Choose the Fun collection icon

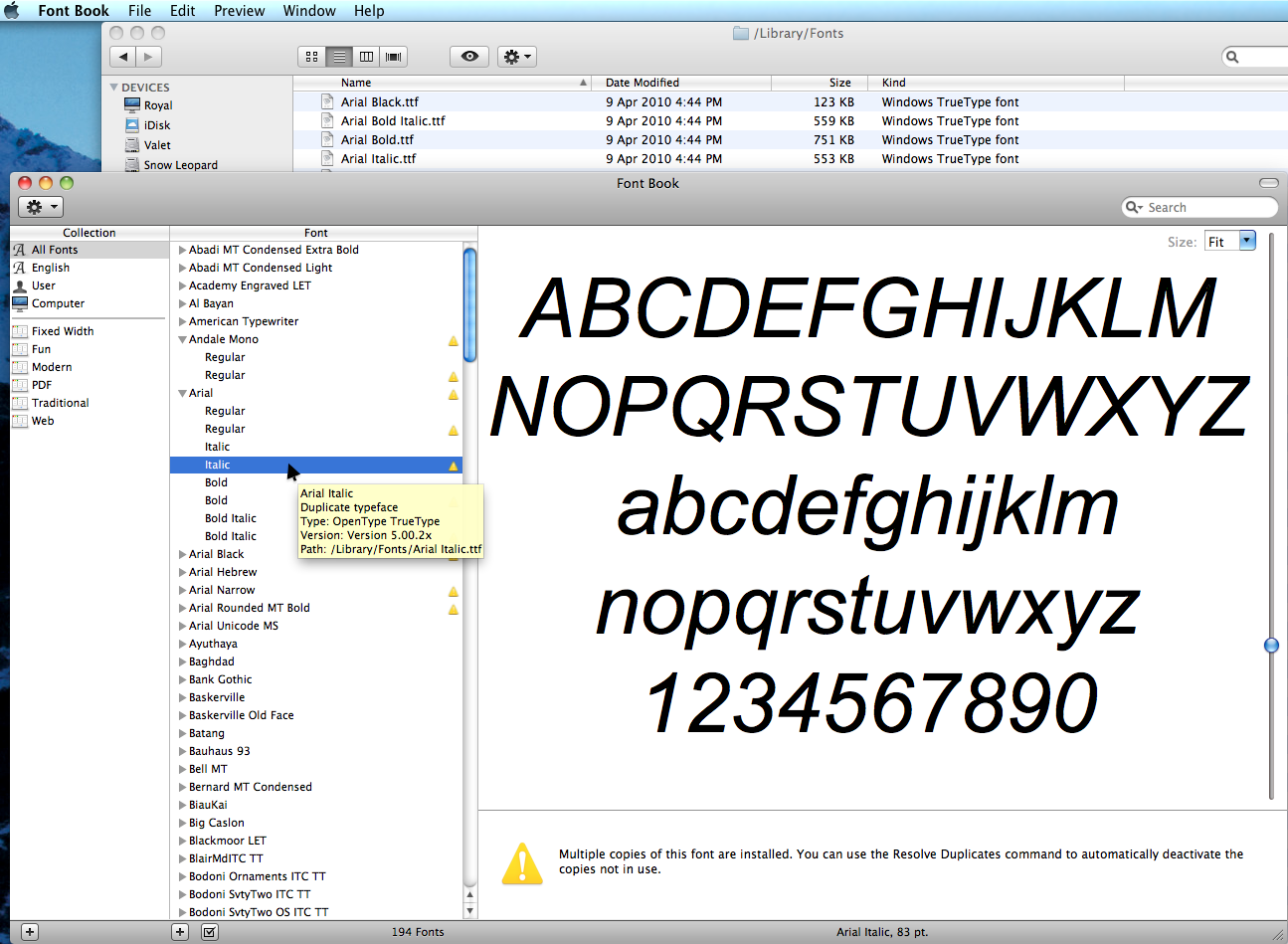click(x=19, y=349)
